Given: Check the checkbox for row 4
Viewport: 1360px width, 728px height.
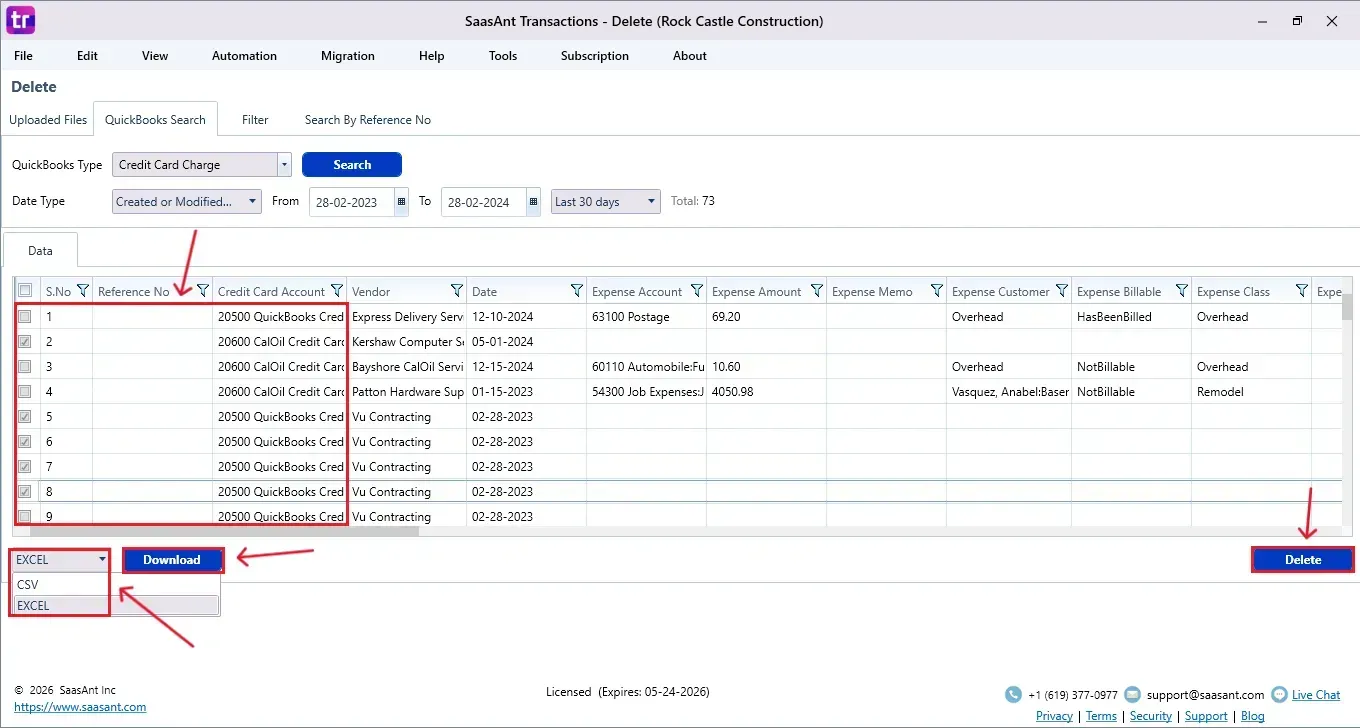Looking at the screenshot, I should 25,391.
